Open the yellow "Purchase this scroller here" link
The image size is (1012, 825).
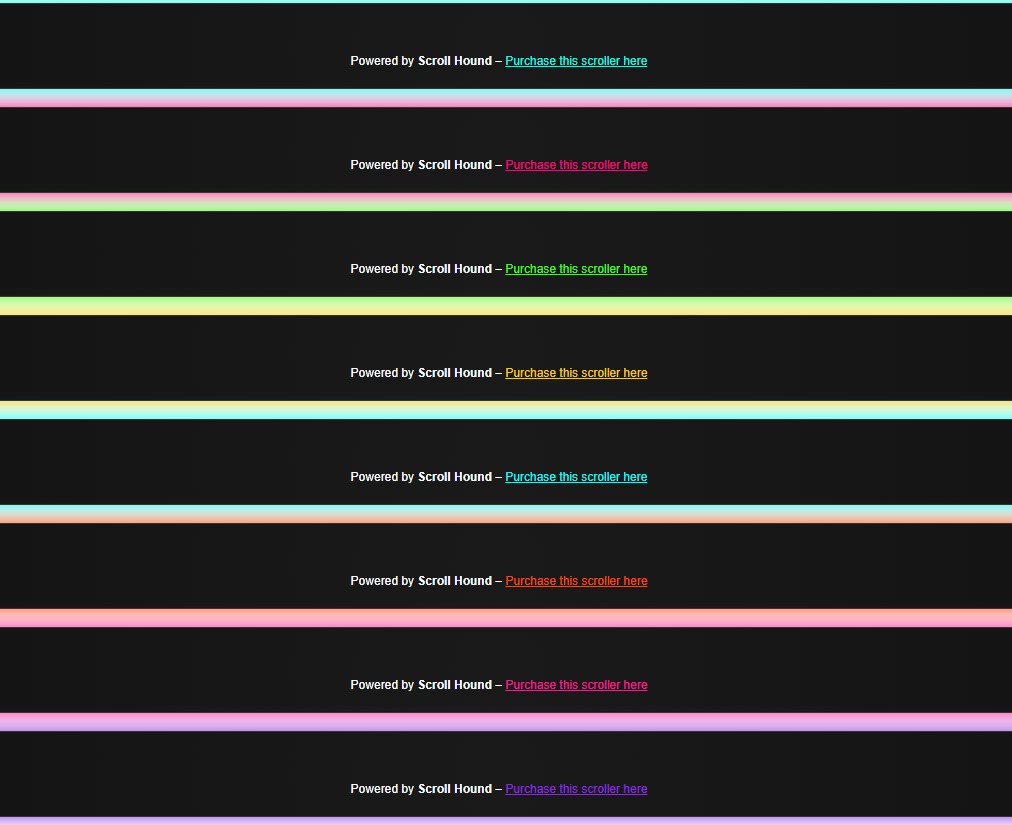click(x=576, y=373)
